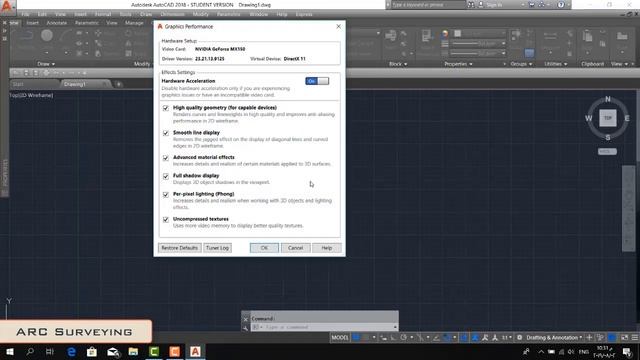The width and height of the screenshot is (640, 360).
Task: Toggle Ortho mode in status bar
Action: [393, 338]
